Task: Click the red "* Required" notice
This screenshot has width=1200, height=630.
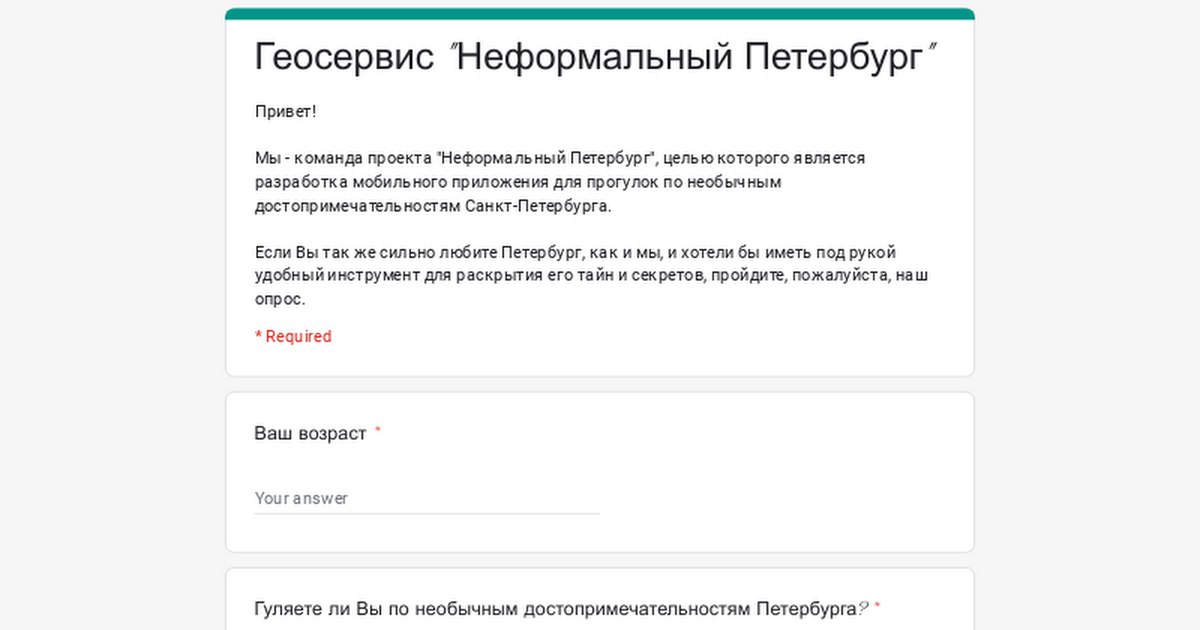Action: (293, 336)
